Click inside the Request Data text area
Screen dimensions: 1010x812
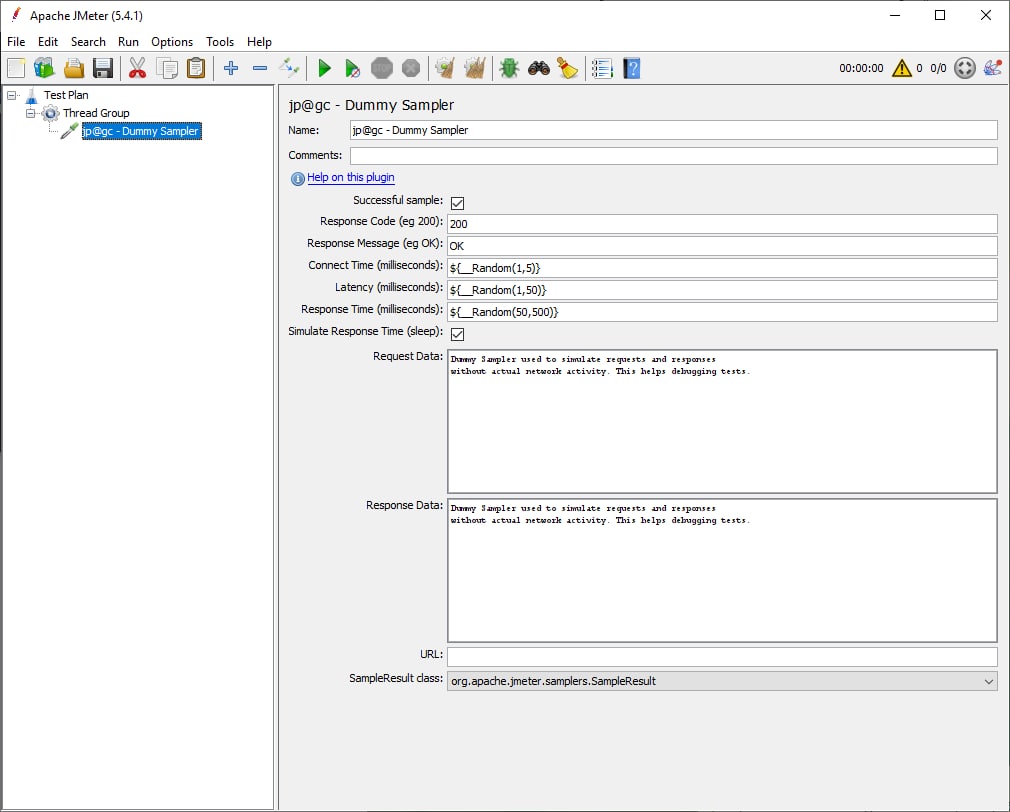tap(722, 422)
